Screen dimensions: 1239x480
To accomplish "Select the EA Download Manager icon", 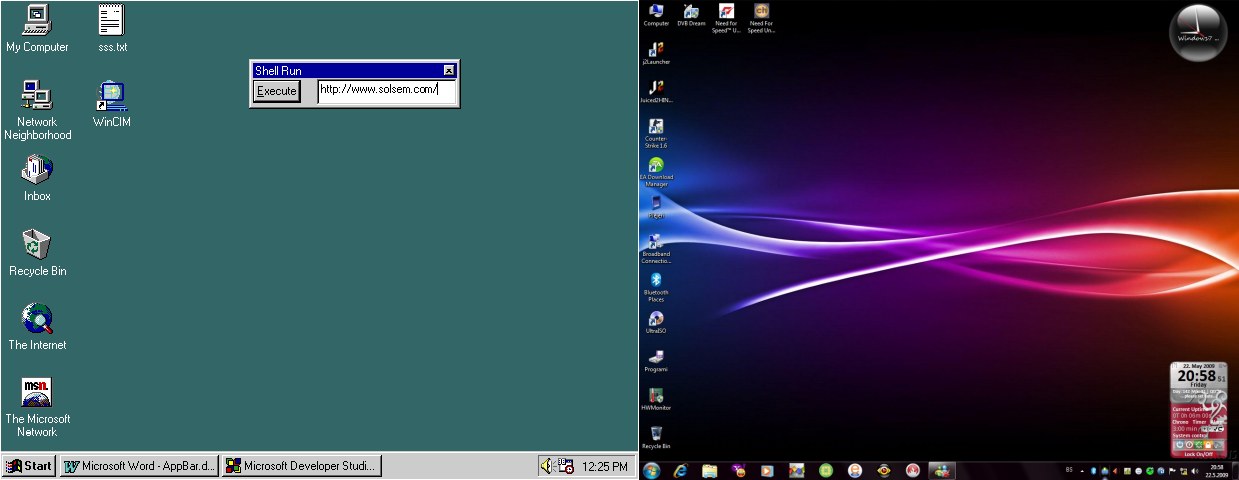I will pyautogui.click(x=656, y=172).
